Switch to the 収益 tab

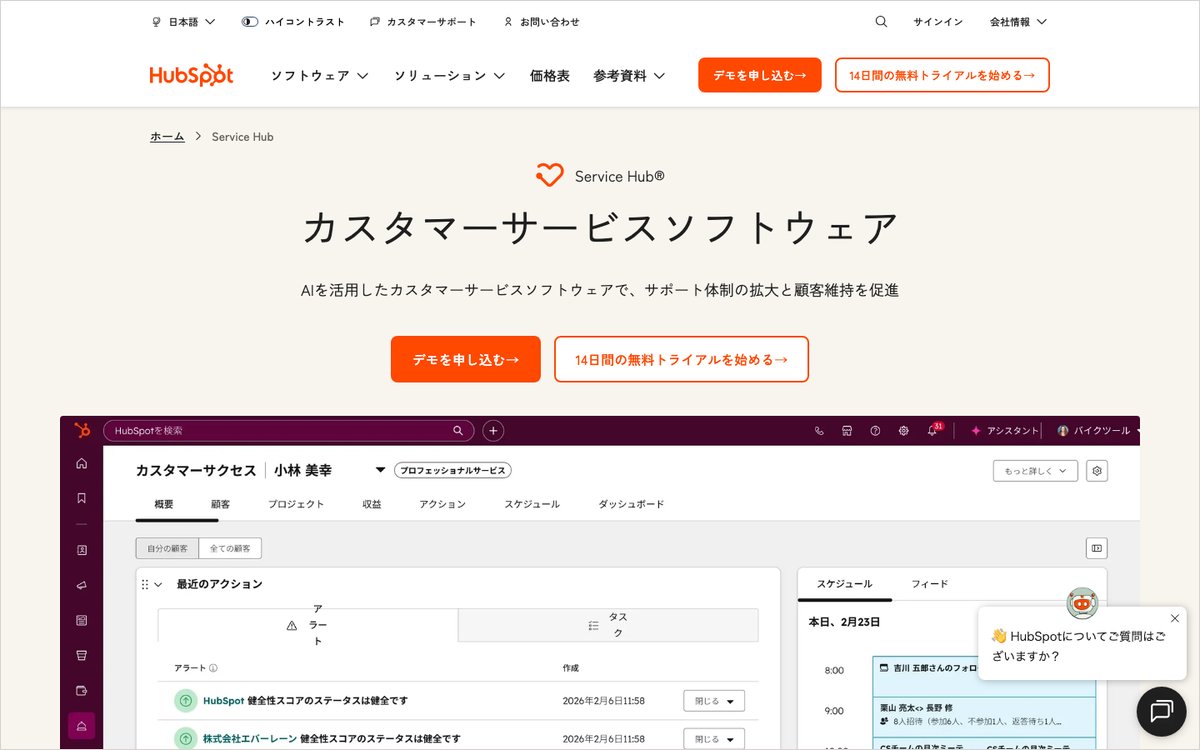tap(371, 504)
